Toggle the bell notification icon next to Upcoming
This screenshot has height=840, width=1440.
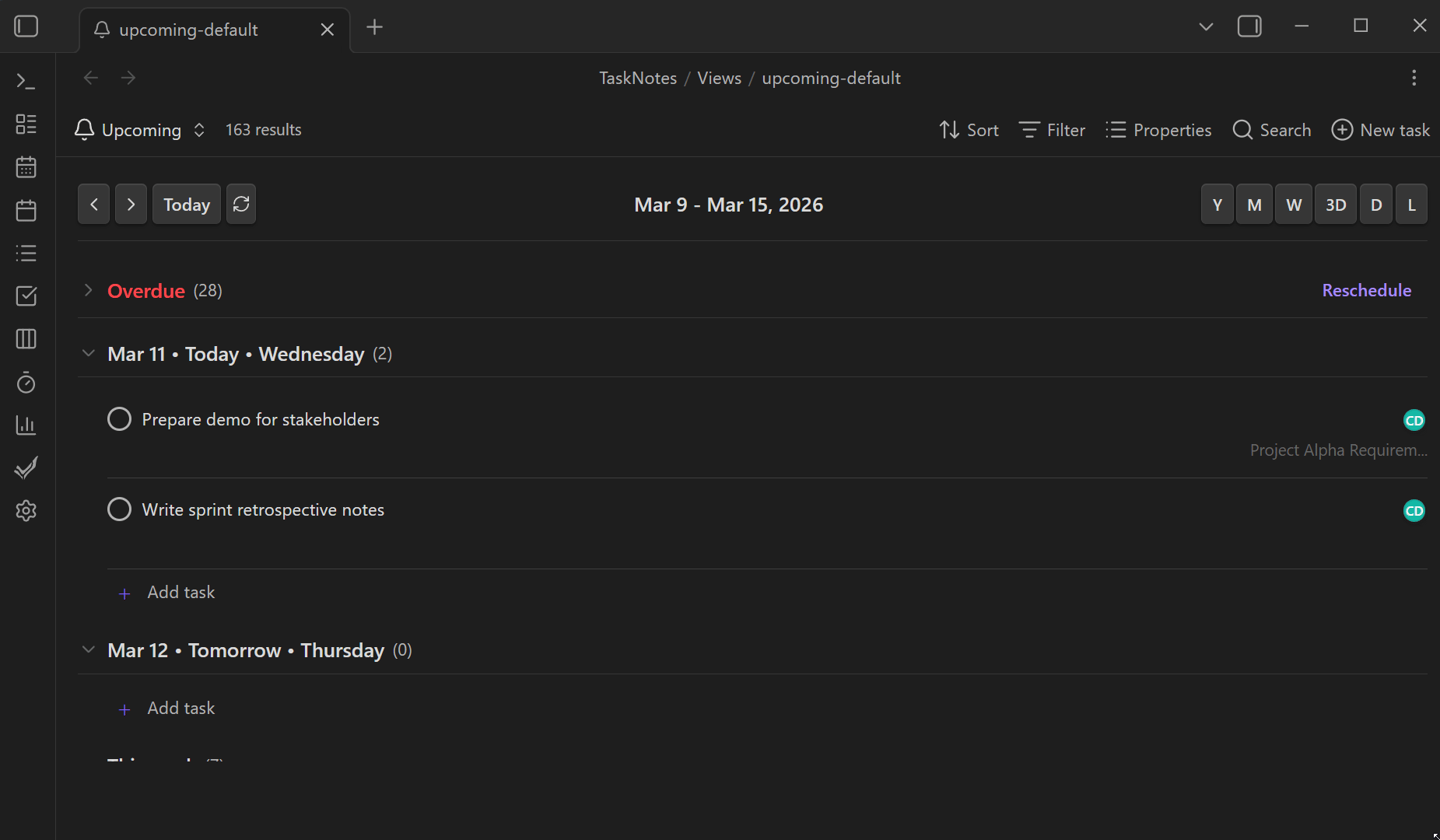click(x=85, y=129)
